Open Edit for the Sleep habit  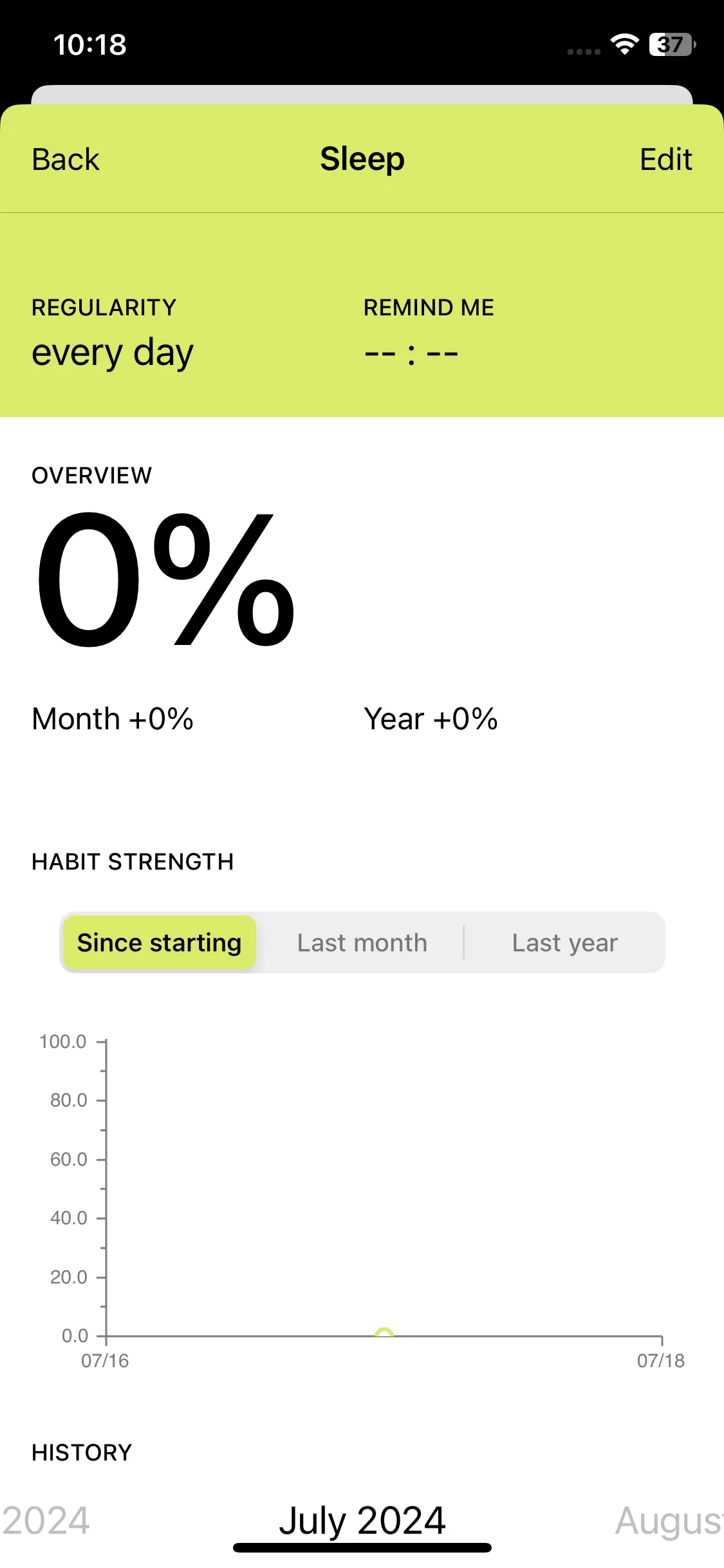point(665,160)
